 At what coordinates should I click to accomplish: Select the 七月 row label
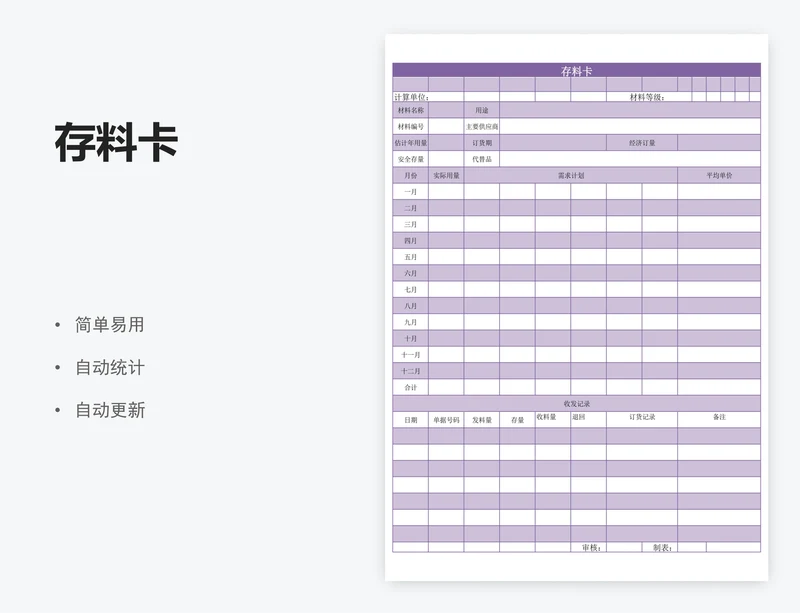pos(411,290)
